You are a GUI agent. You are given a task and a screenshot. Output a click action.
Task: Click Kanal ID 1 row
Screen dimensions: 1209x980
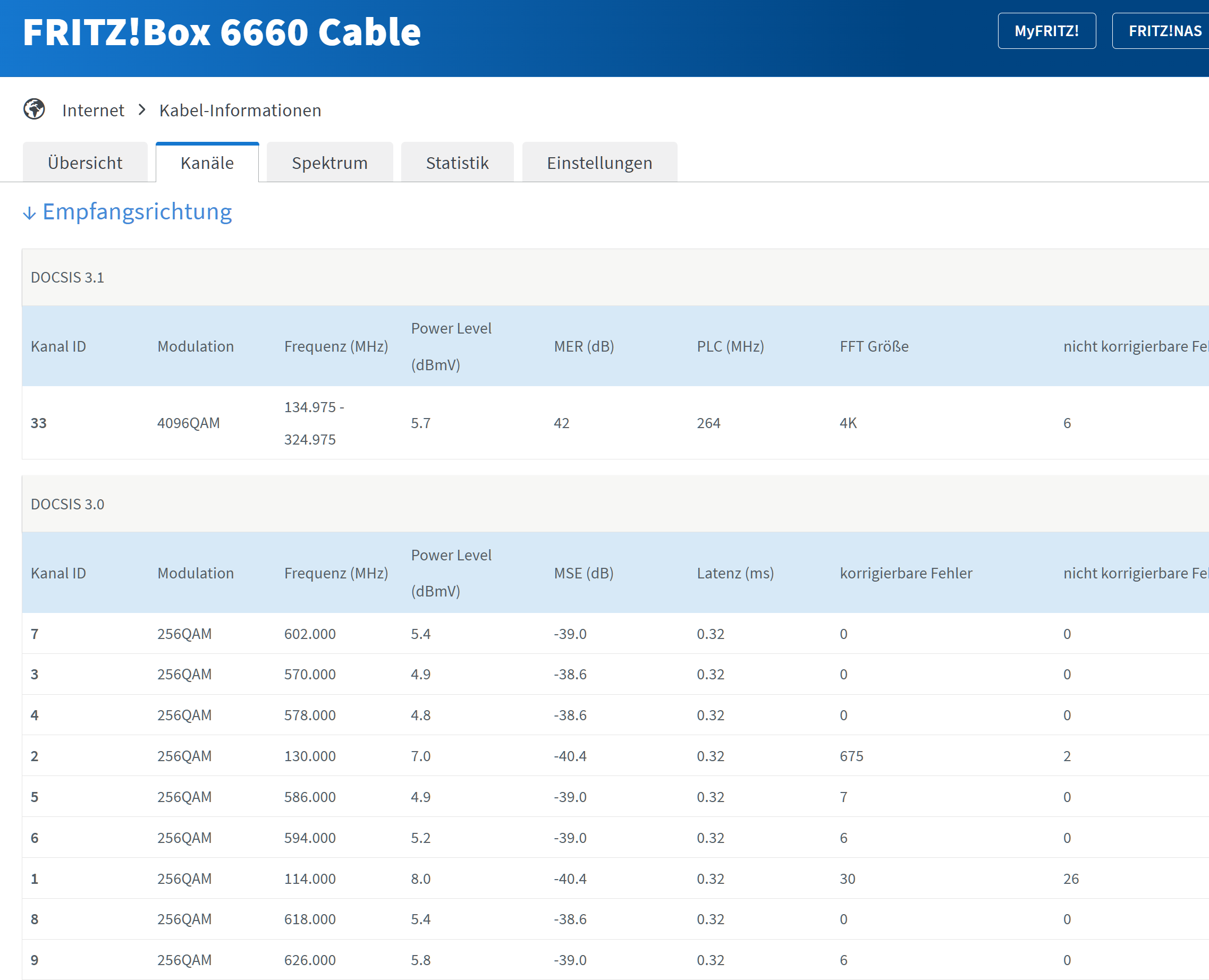615,879
